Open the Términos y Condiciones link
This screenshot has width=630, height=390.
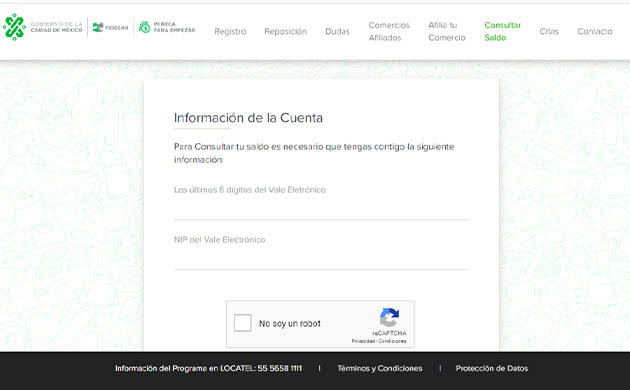(x=380, y=368)
